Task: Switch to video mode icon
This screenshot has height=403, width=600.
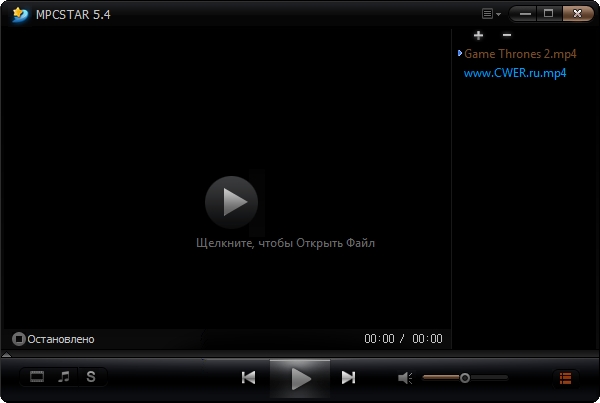Action: pyautogui.click(x=37, y=377)
